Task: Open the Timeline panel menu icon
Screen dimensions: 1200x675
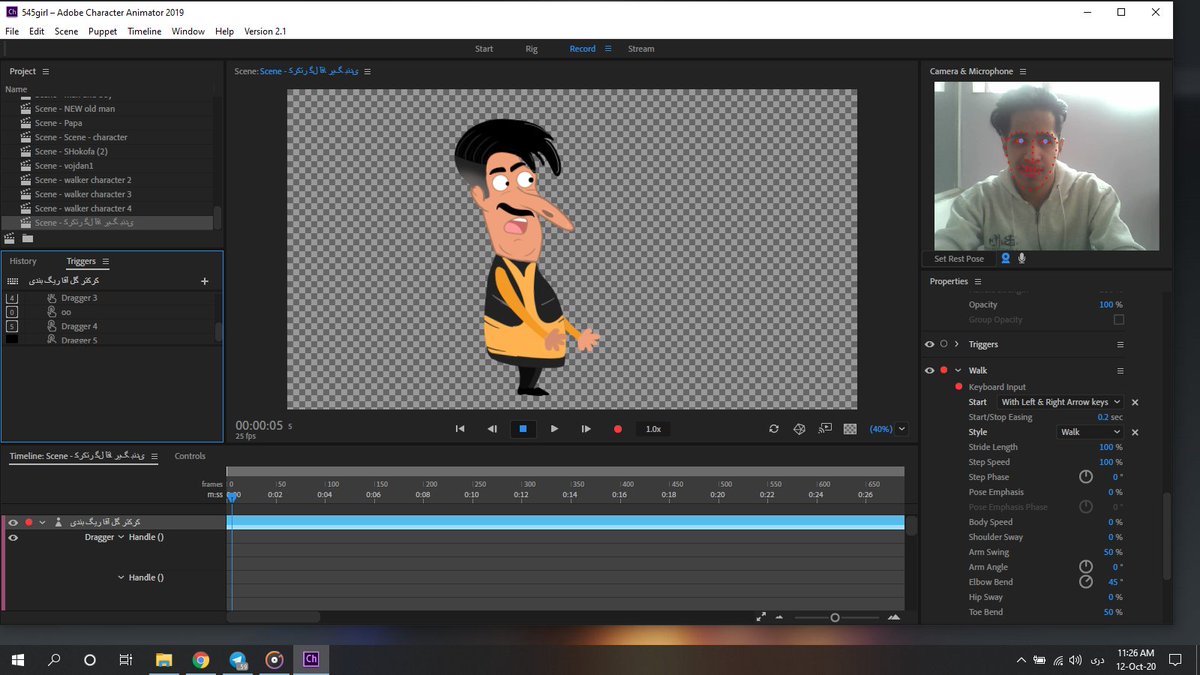Action: (x=156, y=456)
